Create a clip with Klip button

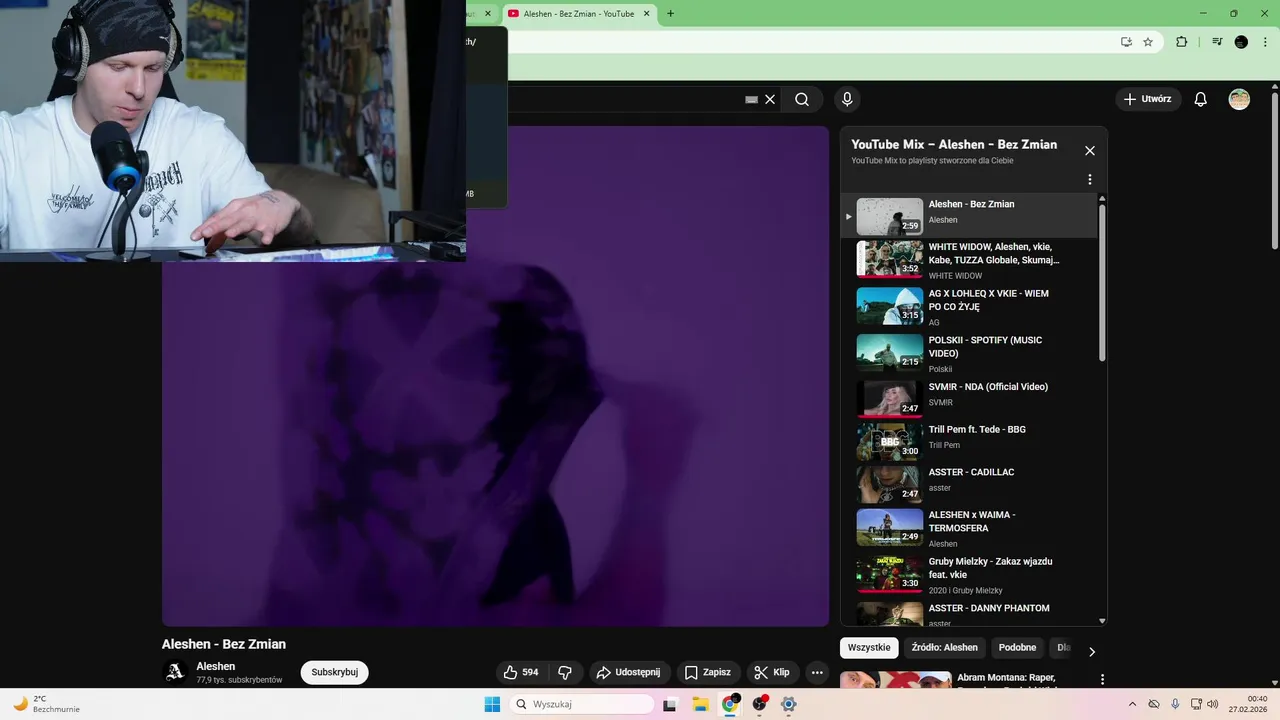pyautogui.click(x=772, y=672)
